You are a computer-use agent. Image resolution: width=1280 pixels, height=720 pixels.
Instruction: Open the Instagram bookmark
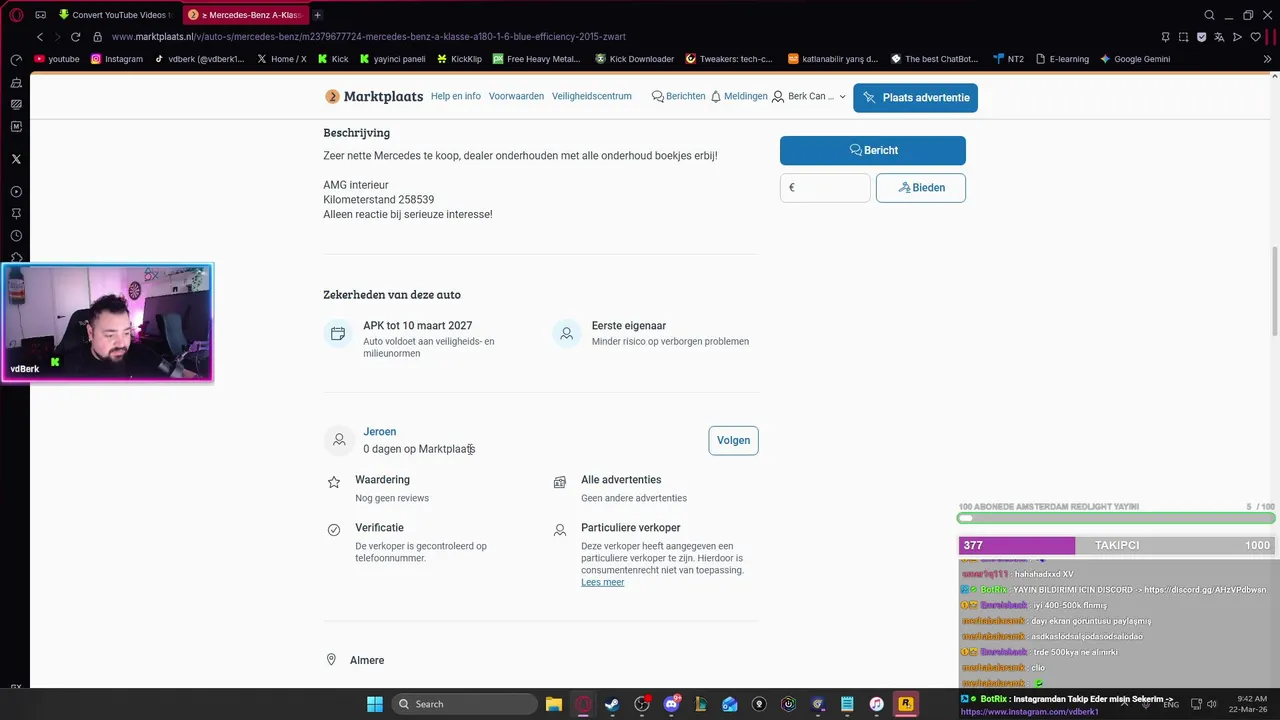tap(117, 59)
